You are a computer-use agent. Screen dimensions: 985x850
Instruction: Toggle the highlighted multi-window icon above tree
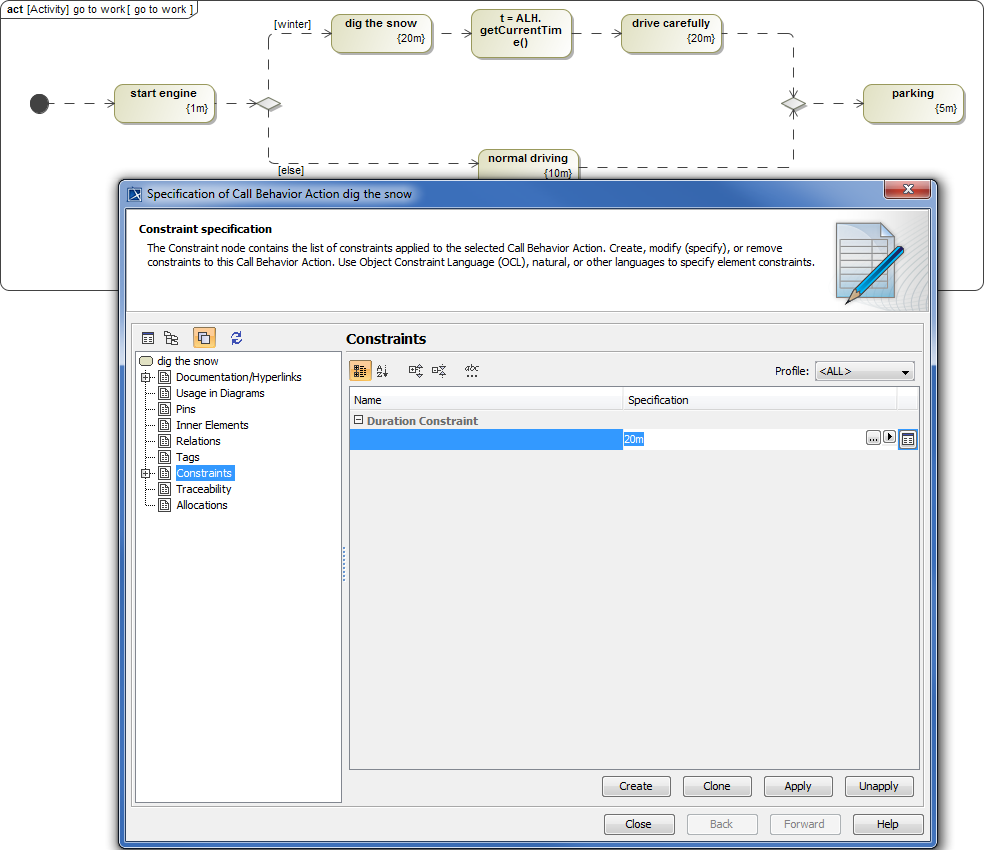tap(204, 338)
